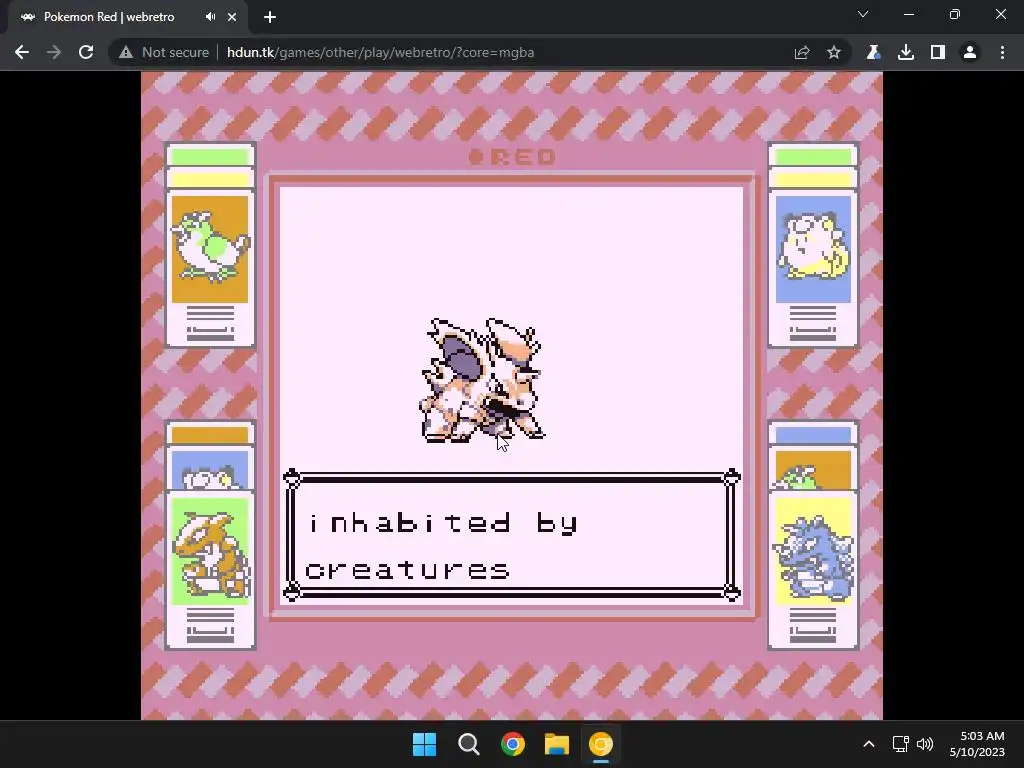Focus the address bar showing hdun.tk URL
This screenshot has height=768, width=1024.
click(x=381, y=52)
